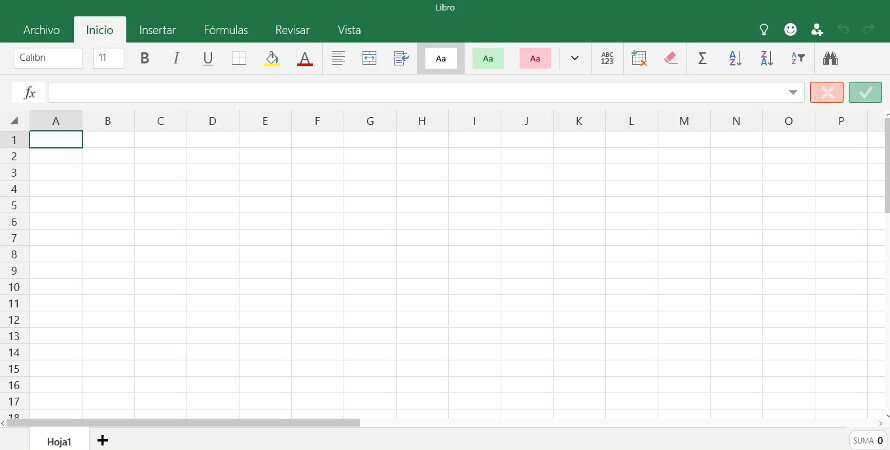Toggle italic formatting
Image resolution: width=890 pixels, height=450 pixels.
[176, 58]
